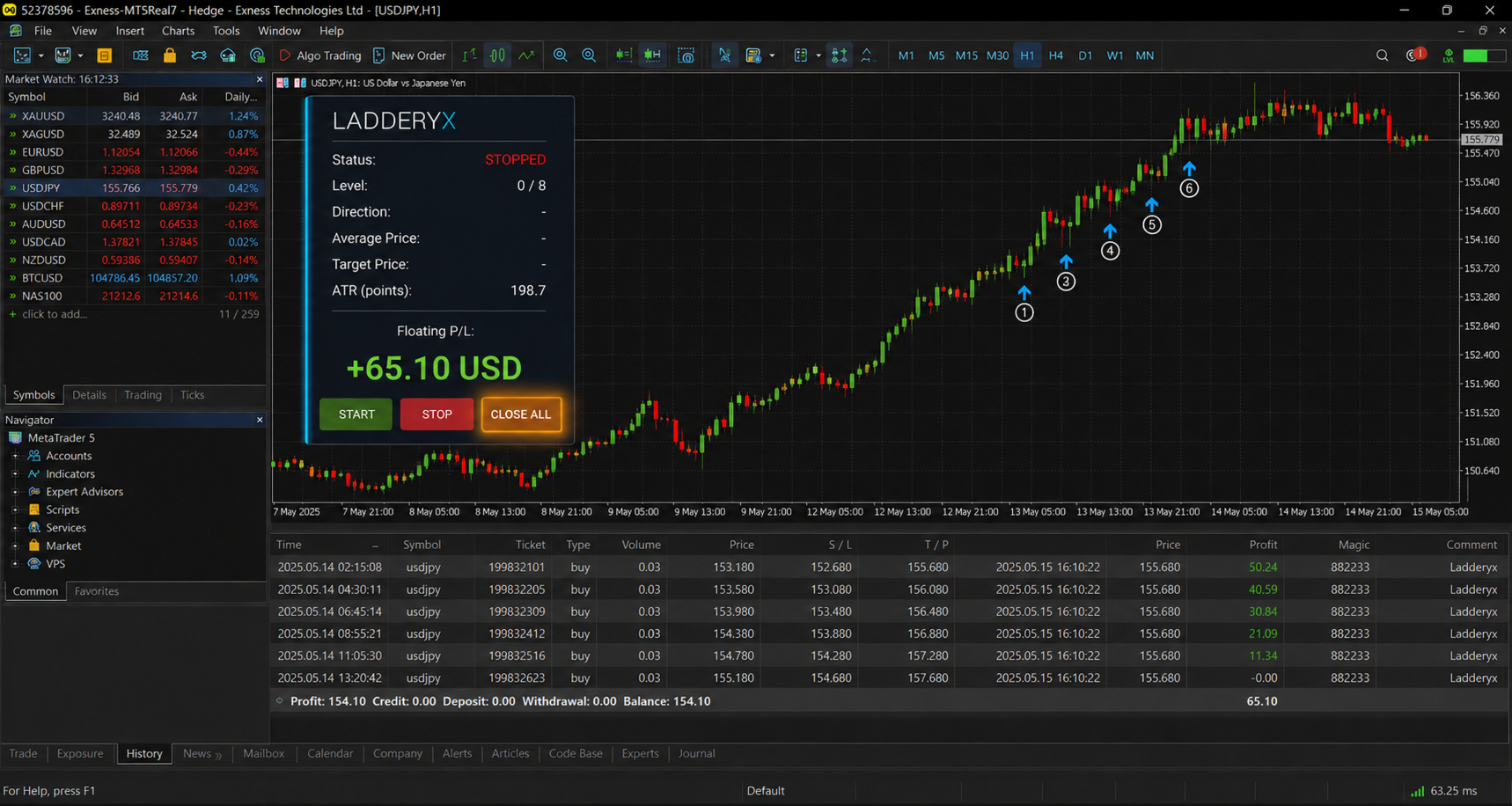Click the CLOSE ALL button
Viewport: 1512px width, 806px height.
click(x=521, y=414)
